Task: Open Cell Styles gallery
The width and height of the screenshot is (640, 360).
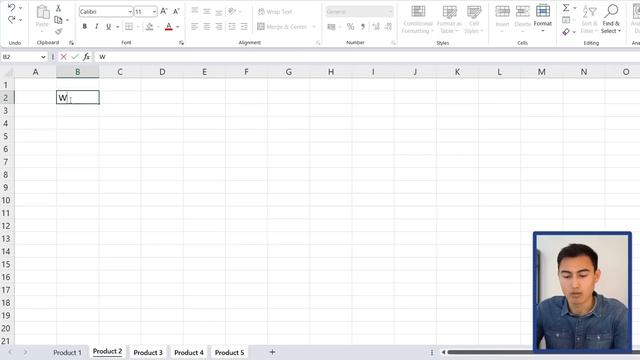Action: click(x=473, y=19)
